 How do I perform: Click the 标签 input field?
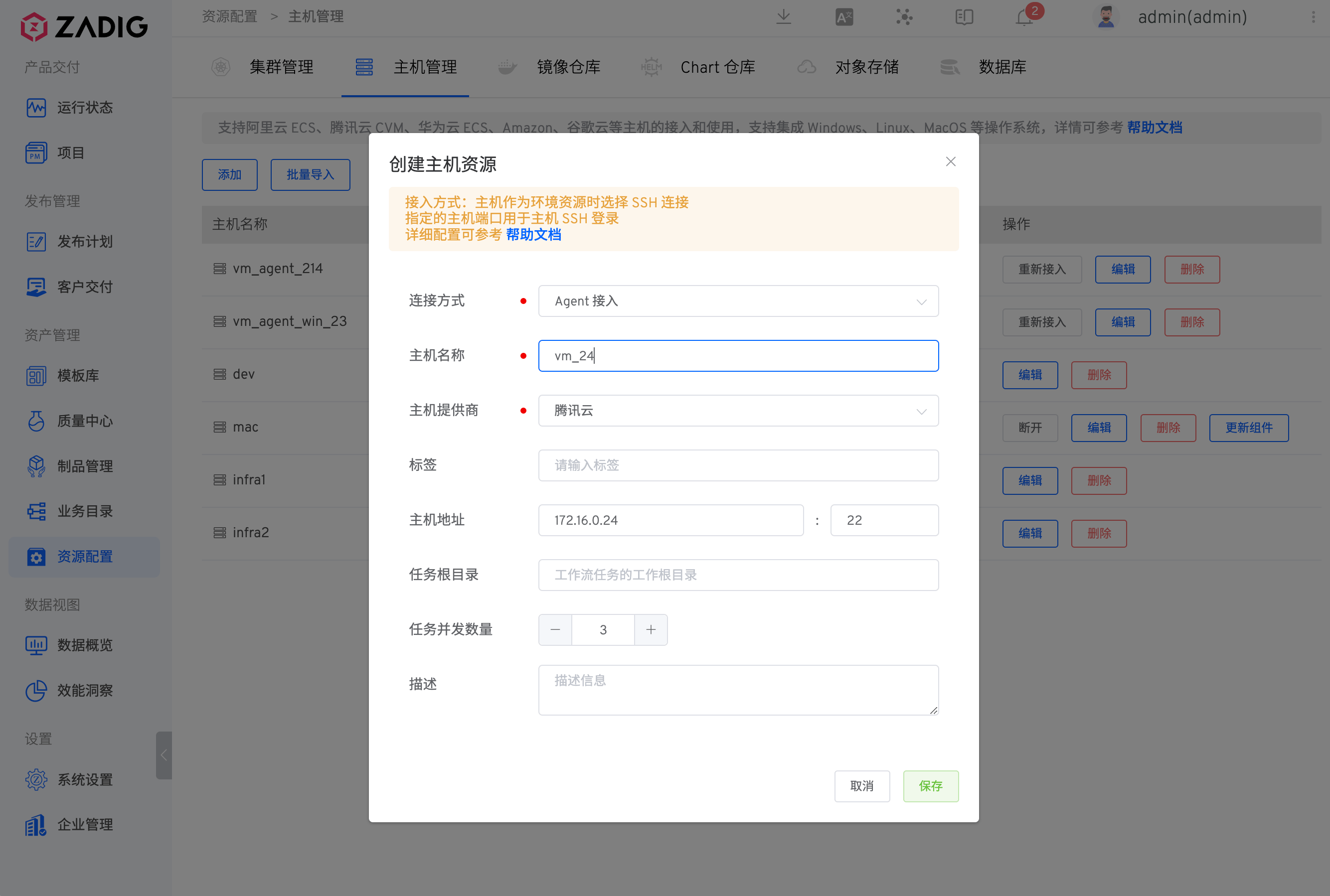738,465
